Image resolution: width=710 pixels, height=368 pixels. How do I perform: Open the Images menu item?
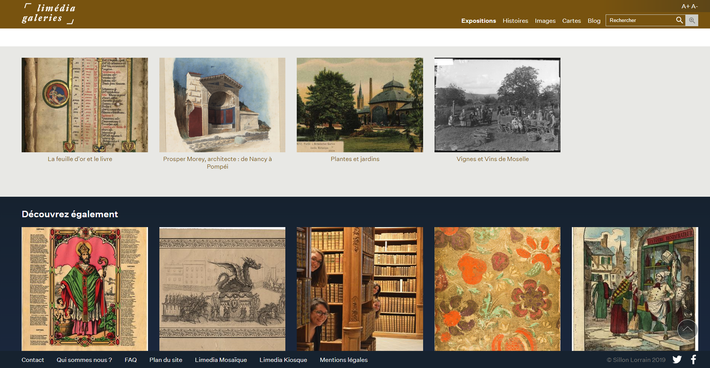tap(545, 21)
